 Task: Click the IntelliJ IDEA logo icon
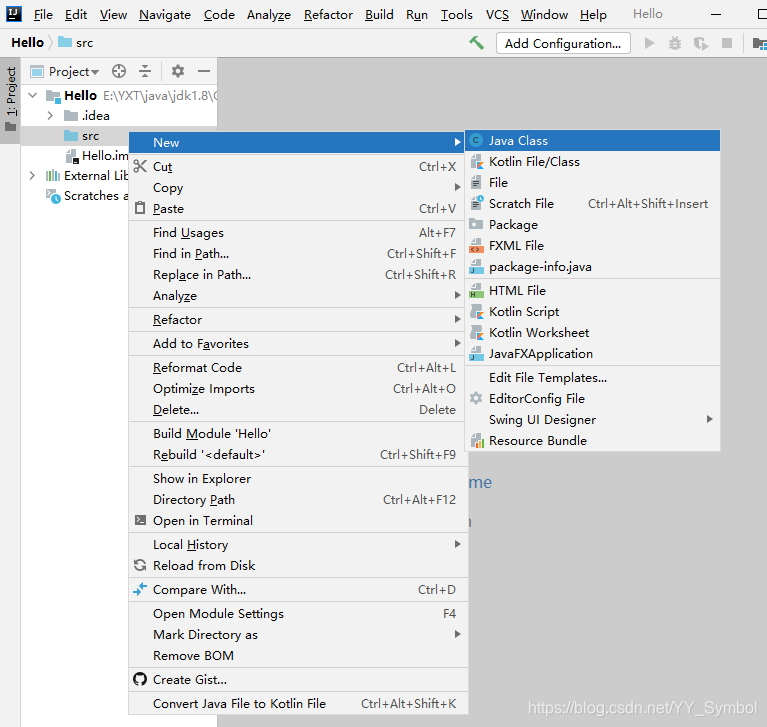14,14
